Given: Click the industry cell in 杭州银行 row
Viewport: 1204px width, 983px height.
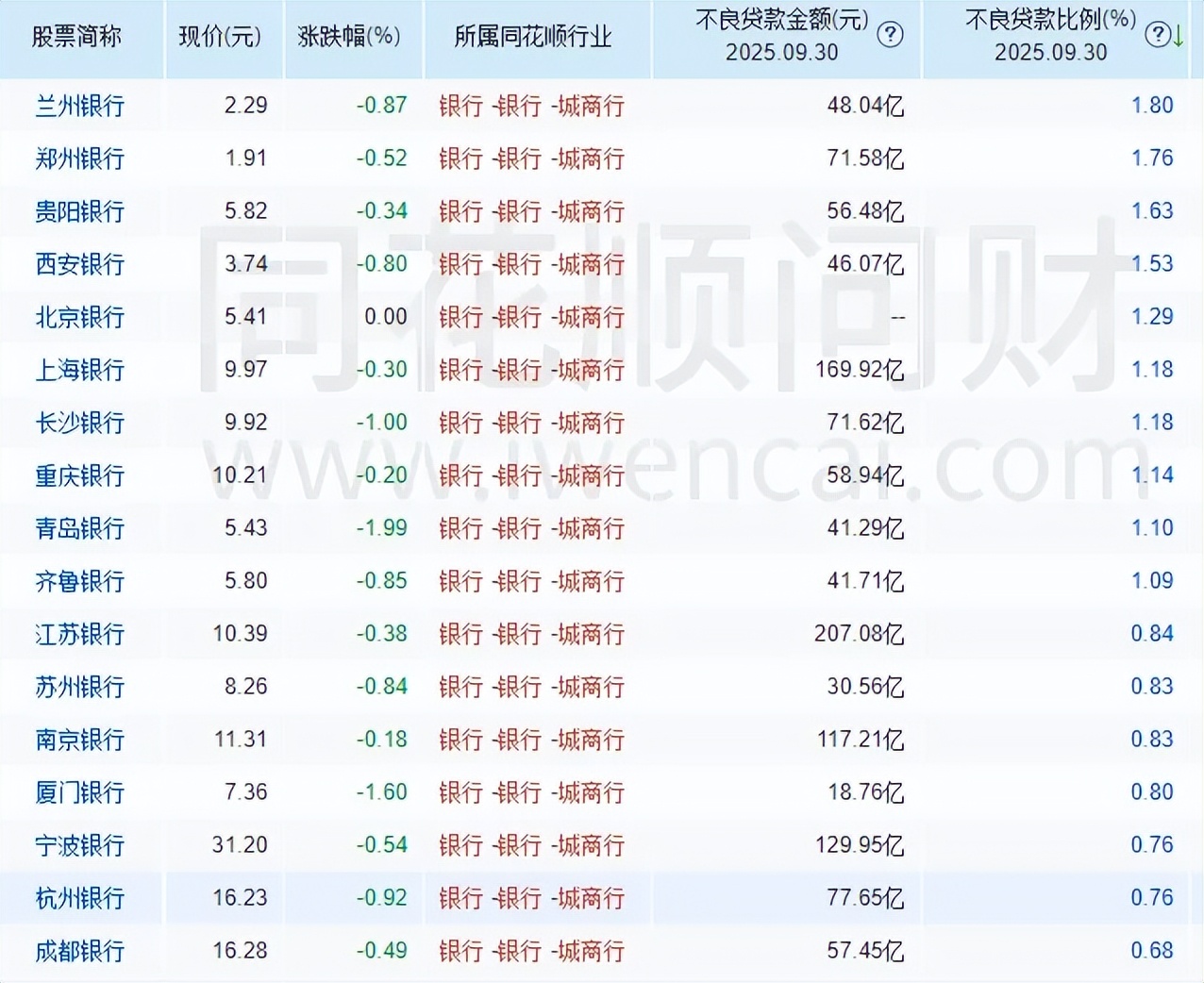Looking at the screenshot, I should [531, 898].
